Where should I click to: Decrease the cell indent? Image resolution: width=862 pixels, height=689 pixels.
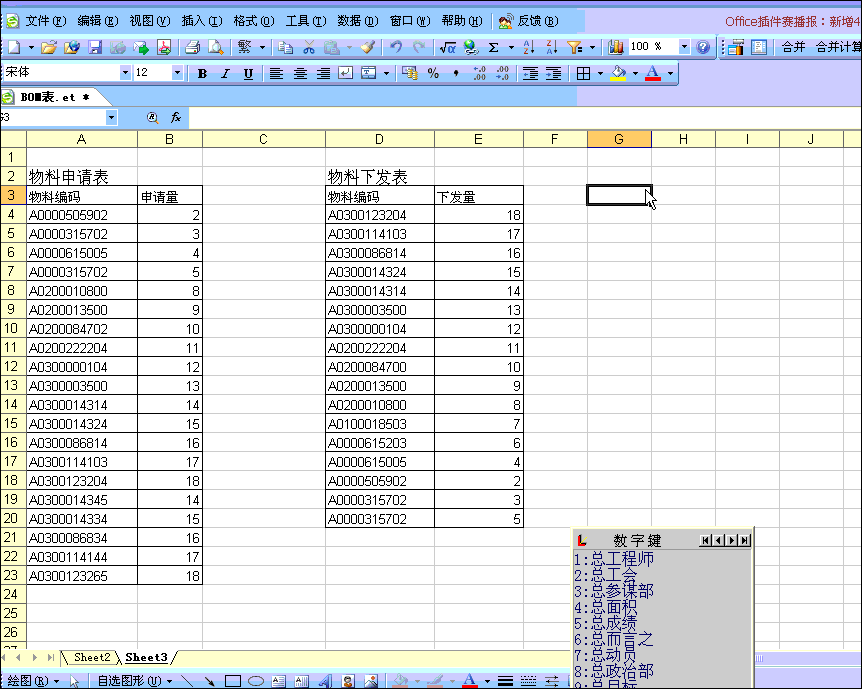pos(531,73)
